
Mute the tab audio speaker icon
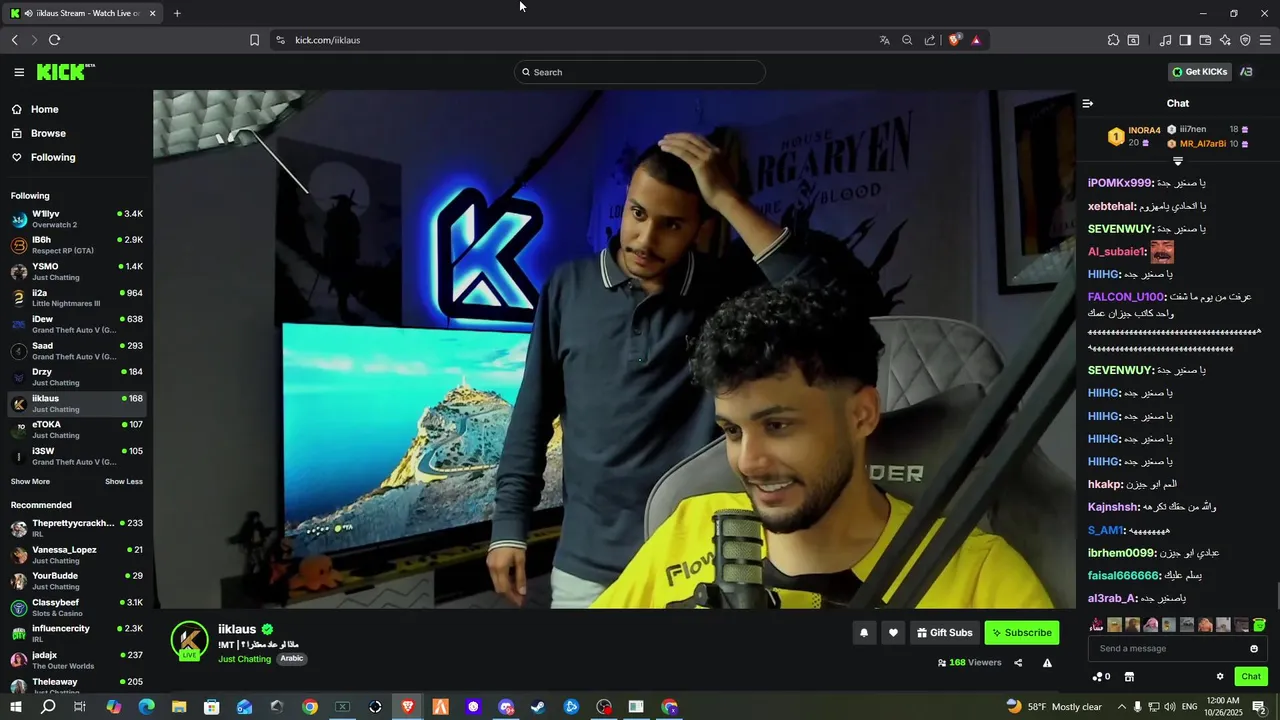[x=28, y=13]
